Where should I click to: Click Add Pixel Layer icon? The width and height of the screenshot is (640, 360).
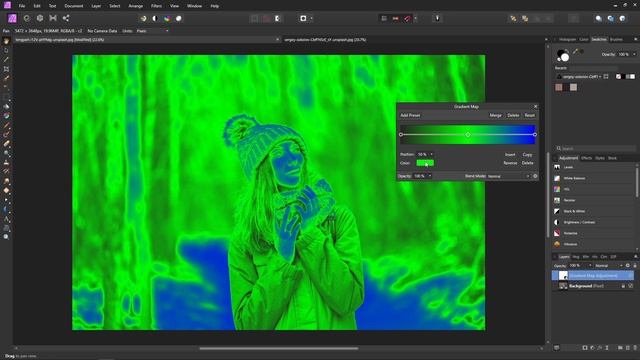point(627,348)
